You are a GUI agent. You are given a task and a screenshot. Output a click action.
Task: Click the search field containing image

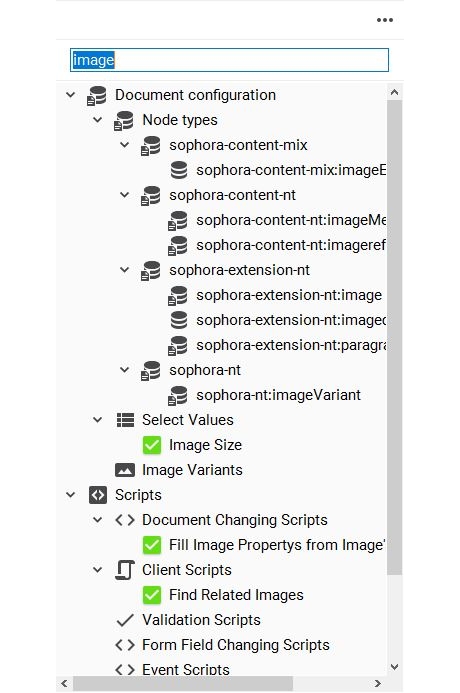coord(229,60)
